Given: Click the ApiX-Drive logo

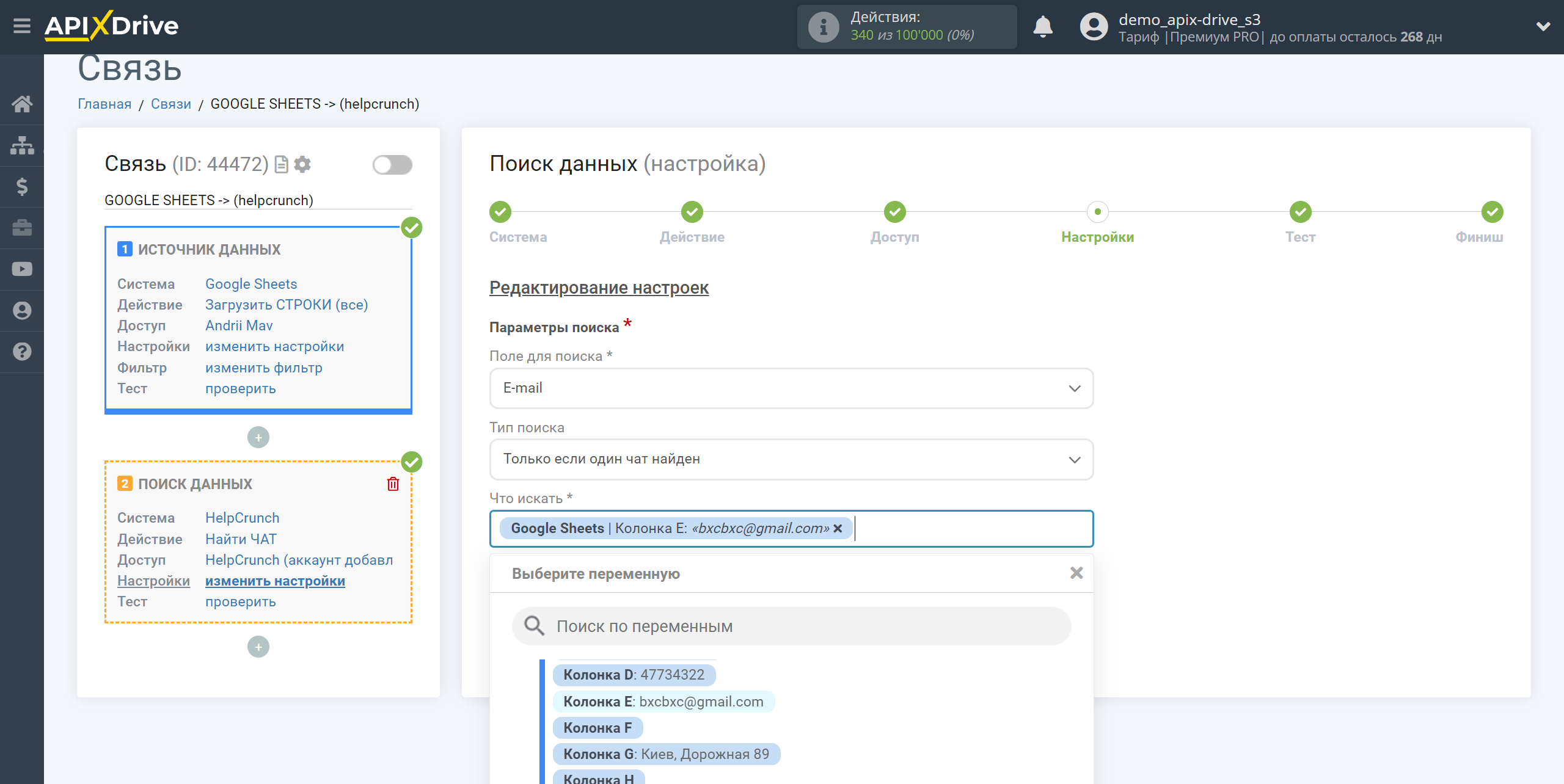Looking at the screenshot, I should pyautogui.click(x=112, y=26).
